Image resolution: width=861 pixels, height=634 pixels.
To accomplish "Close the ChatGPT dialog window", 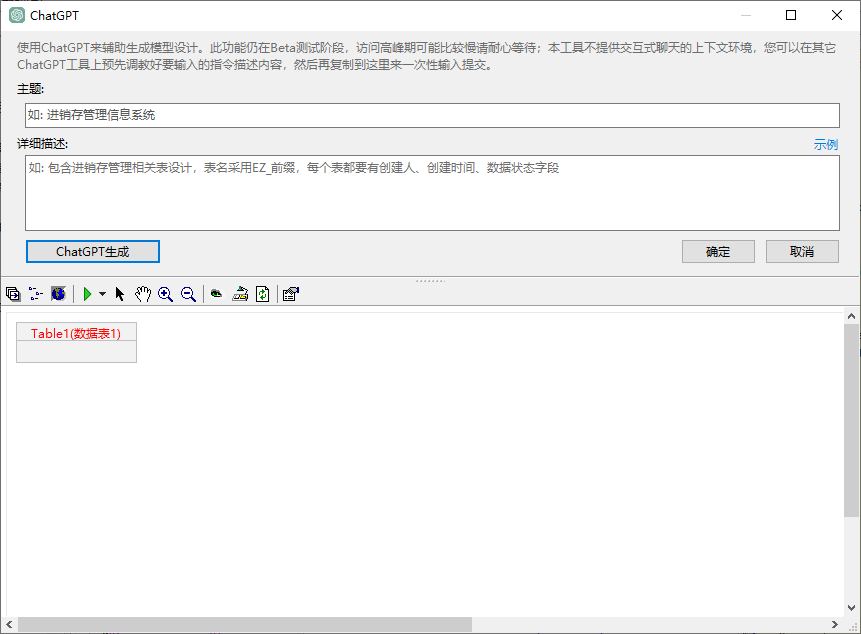I will [837, 15].
